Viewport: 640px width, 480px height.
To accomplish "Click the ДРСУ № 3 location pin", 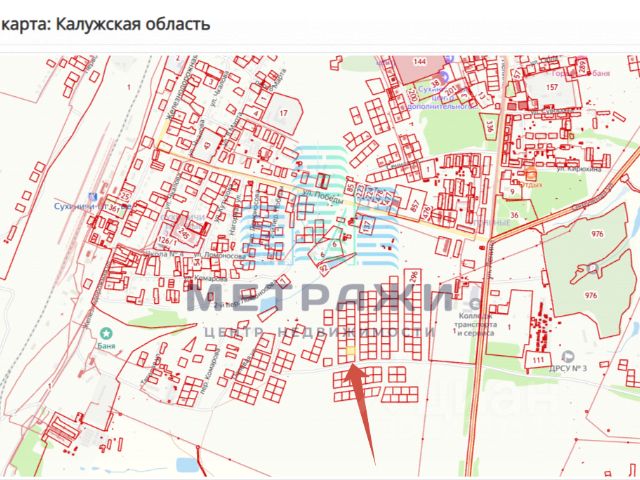I will tap(568, 356).
